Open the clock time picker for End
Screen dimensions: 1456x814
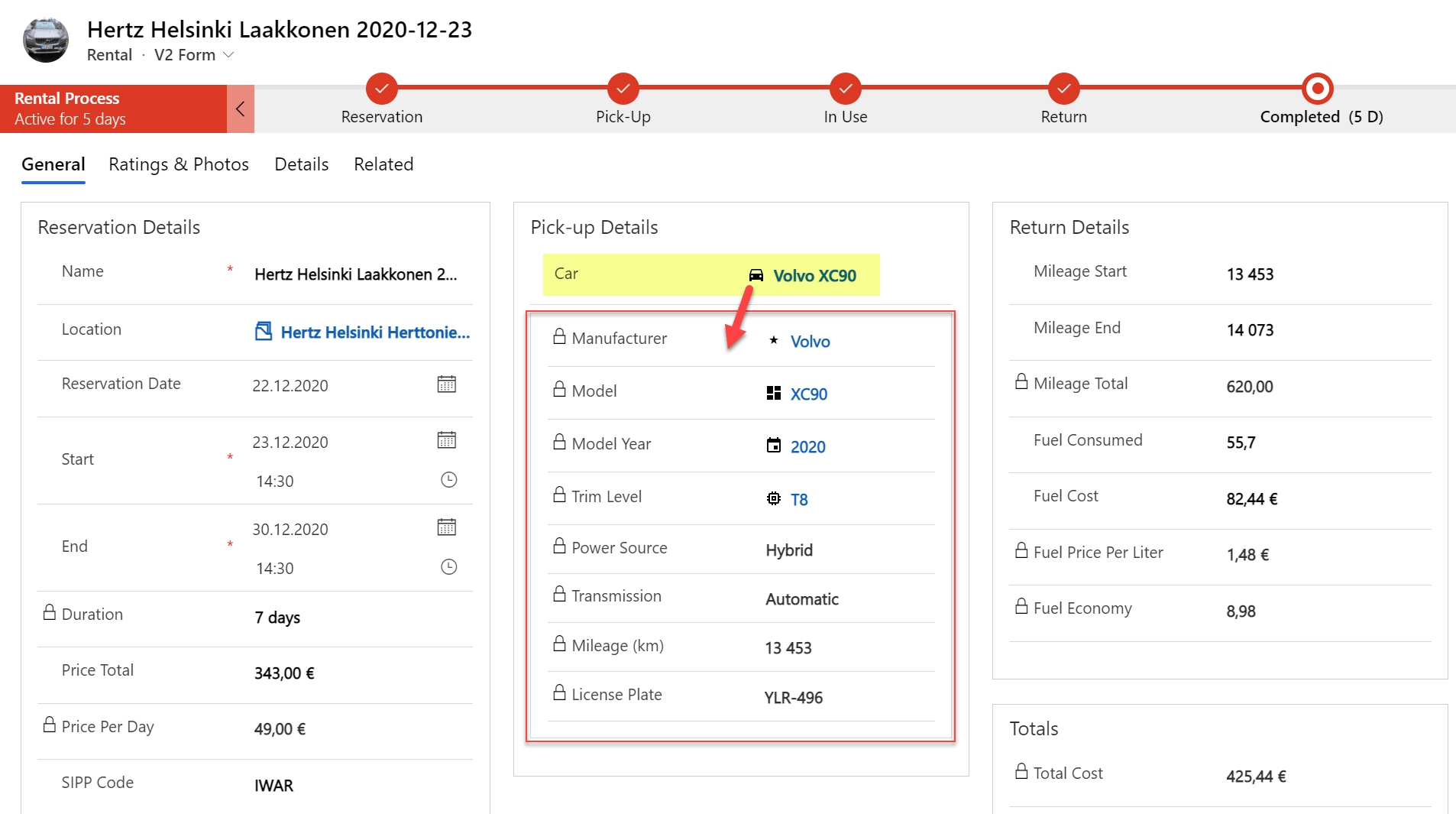pos(449,567)
